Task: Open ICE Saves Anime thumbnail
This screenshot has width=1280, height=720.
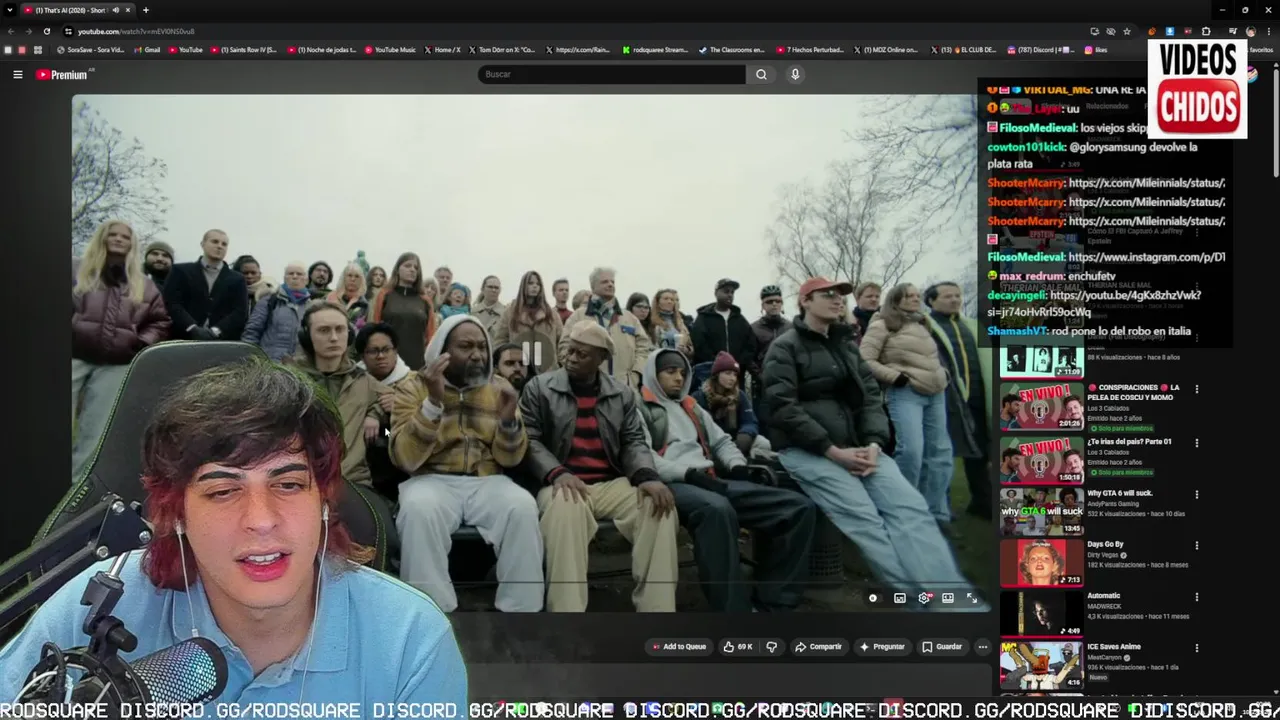Action: (x=1041, y=665)
